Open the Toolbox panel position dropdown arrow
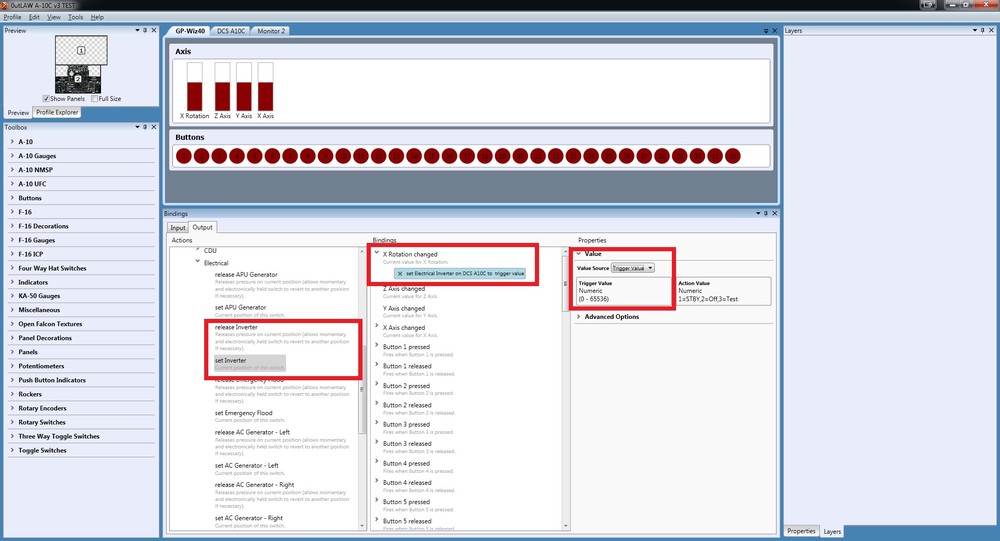1000x541 pixels. point(137,127)
